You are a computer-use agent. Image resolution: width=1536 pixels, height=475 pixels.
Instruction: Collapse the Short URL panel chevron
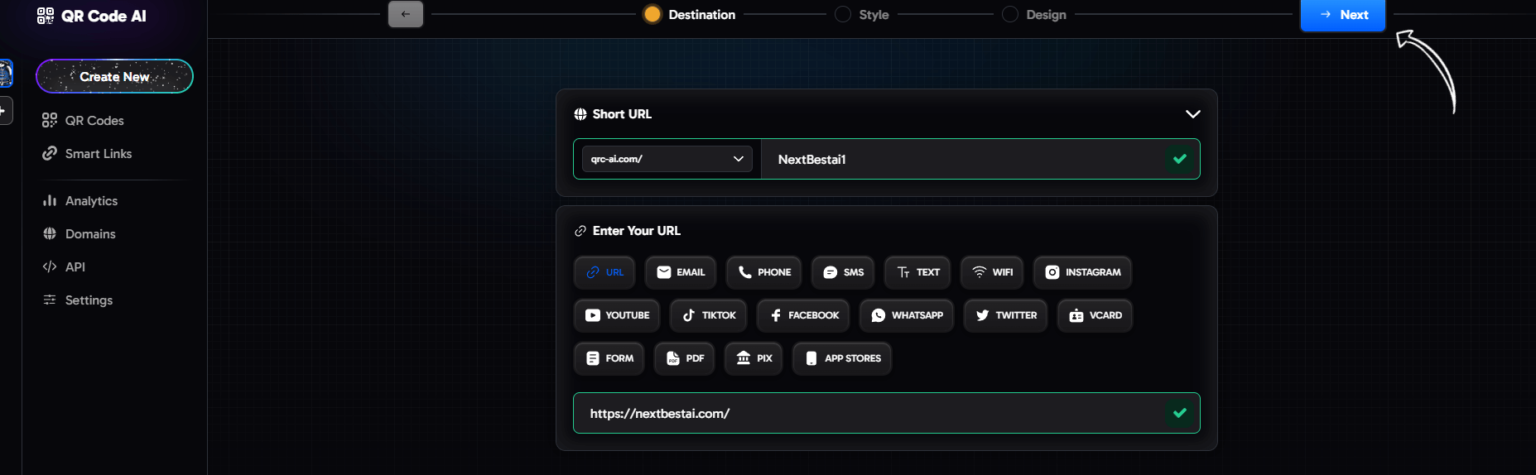tap(1192, 114)
